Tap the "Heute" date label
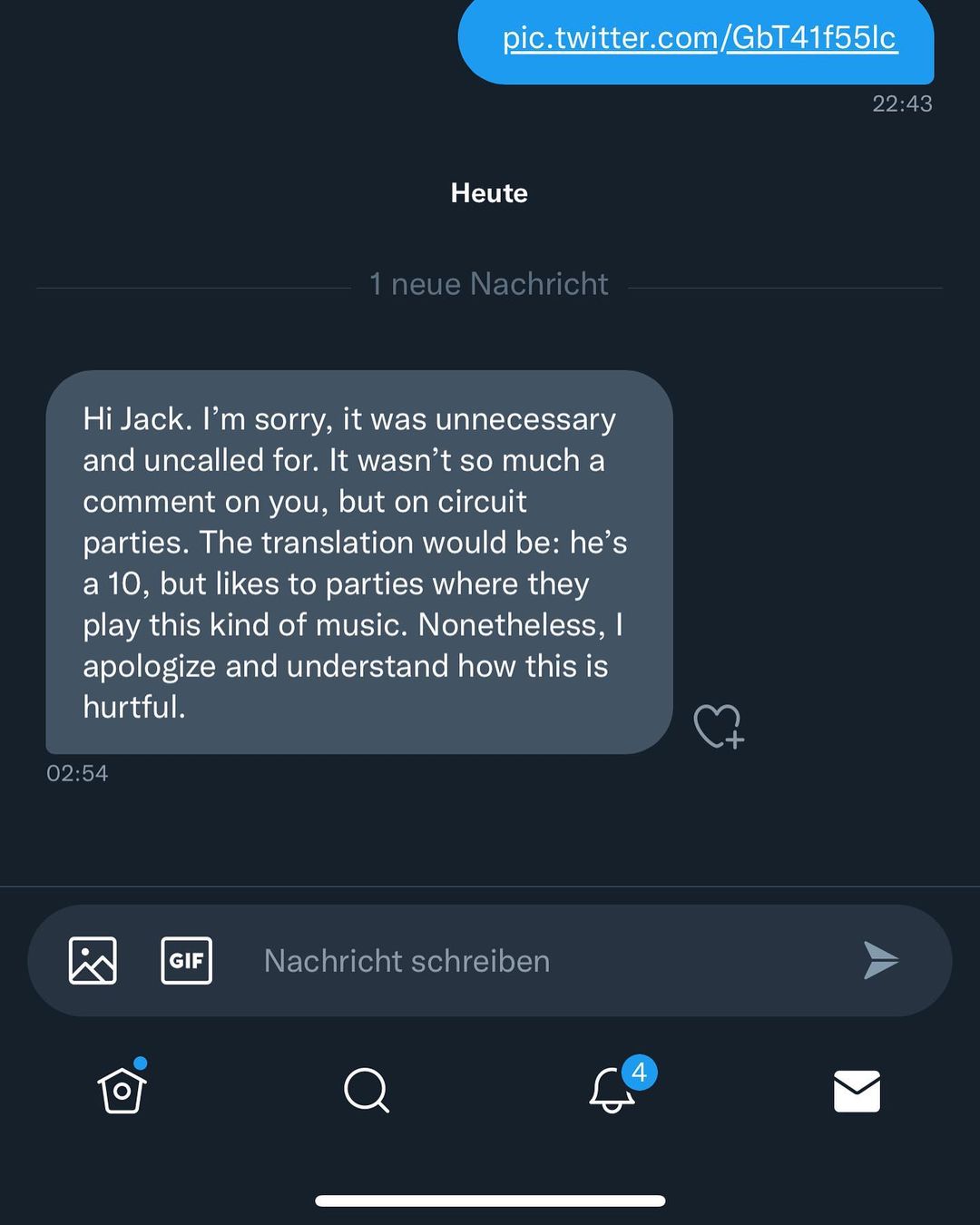The height and width of the screenshot is (1225, 980). (x=489, y=192)
